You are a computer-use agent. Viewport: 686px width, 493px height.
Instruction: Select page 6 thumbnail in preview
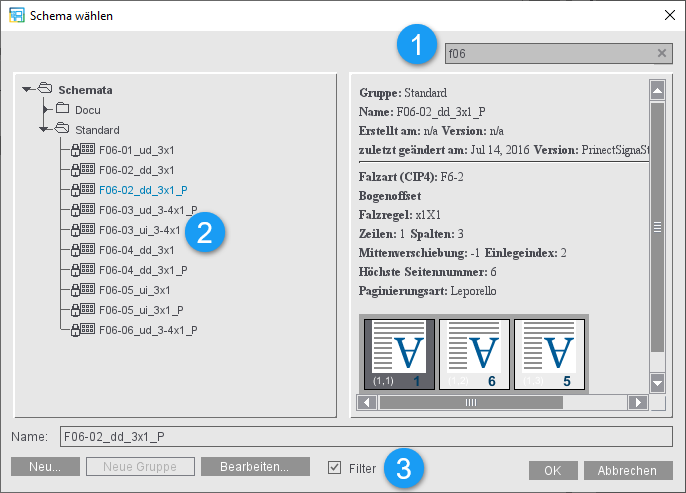point(474,354)
